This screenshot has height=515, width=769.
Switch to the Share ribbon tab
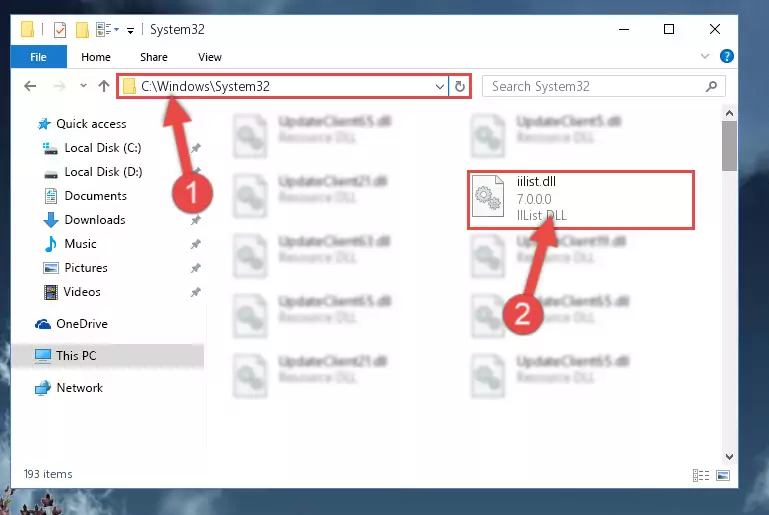tap(154, 57)
